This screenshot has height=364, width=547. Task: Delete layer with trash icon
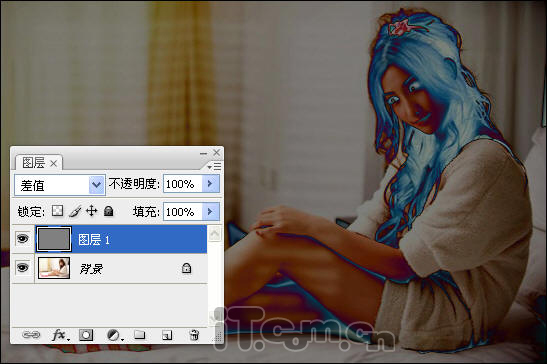point(194,335)
